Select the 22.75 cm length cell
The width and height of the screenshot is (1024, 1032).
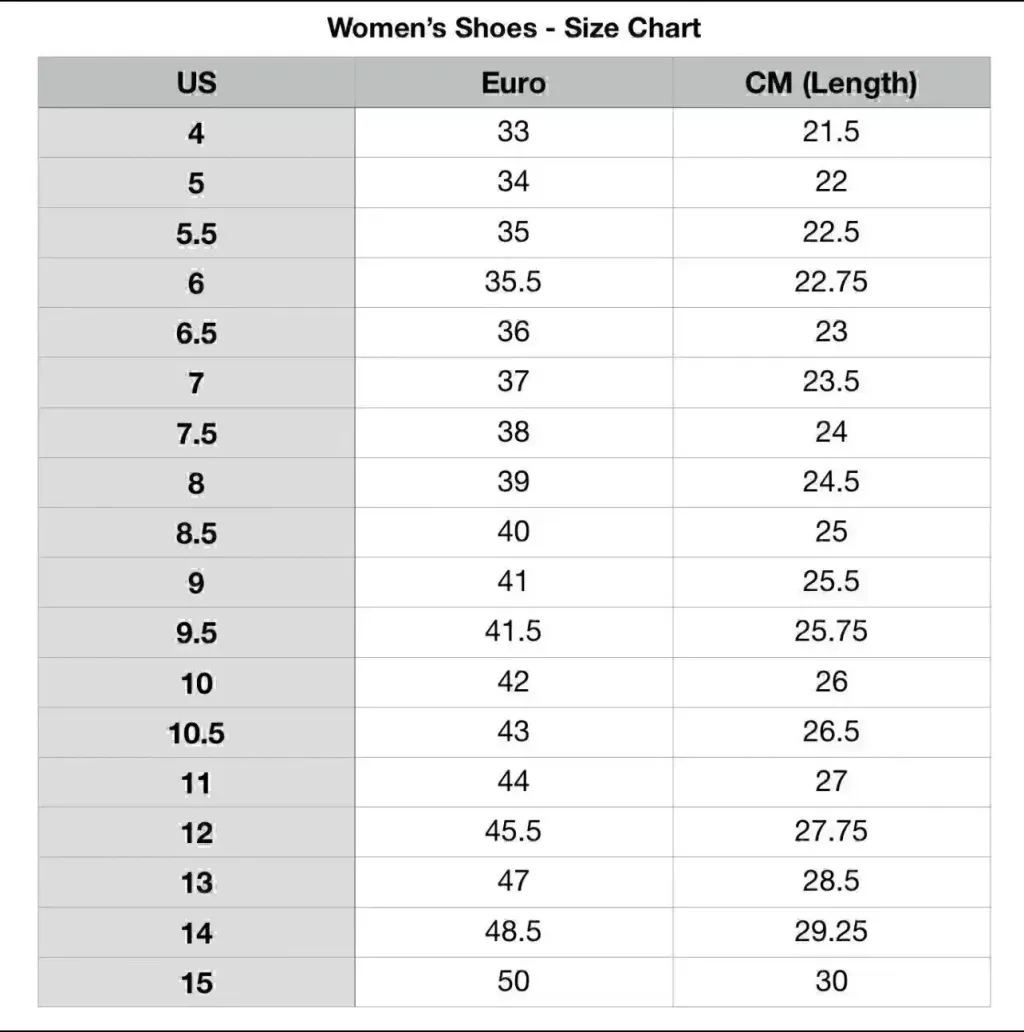coord(830,282)
